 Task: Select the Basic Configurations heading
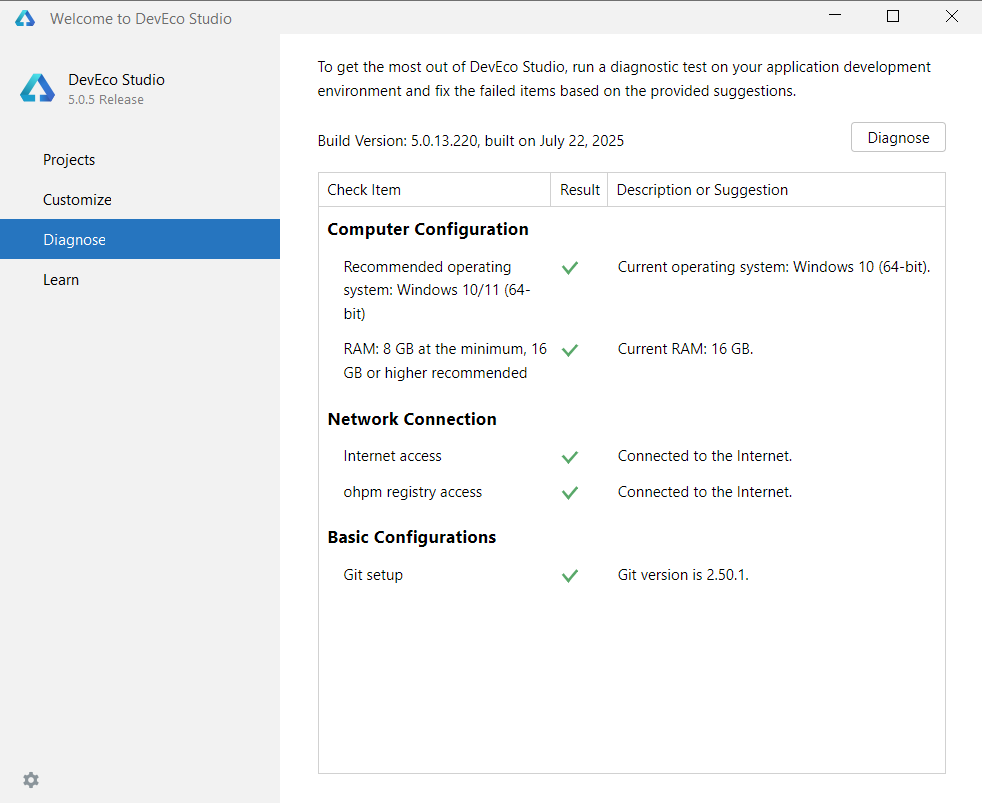(411, 537)
